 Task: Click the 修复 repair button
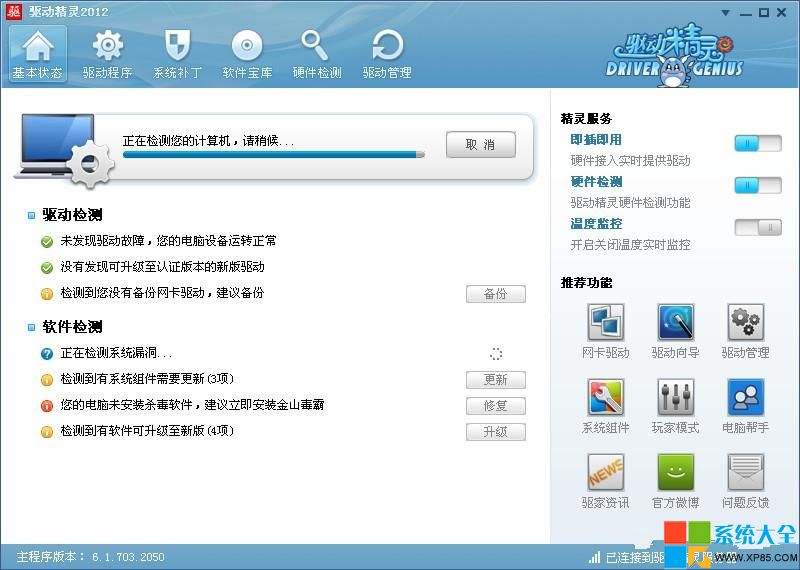click(495, 406)
